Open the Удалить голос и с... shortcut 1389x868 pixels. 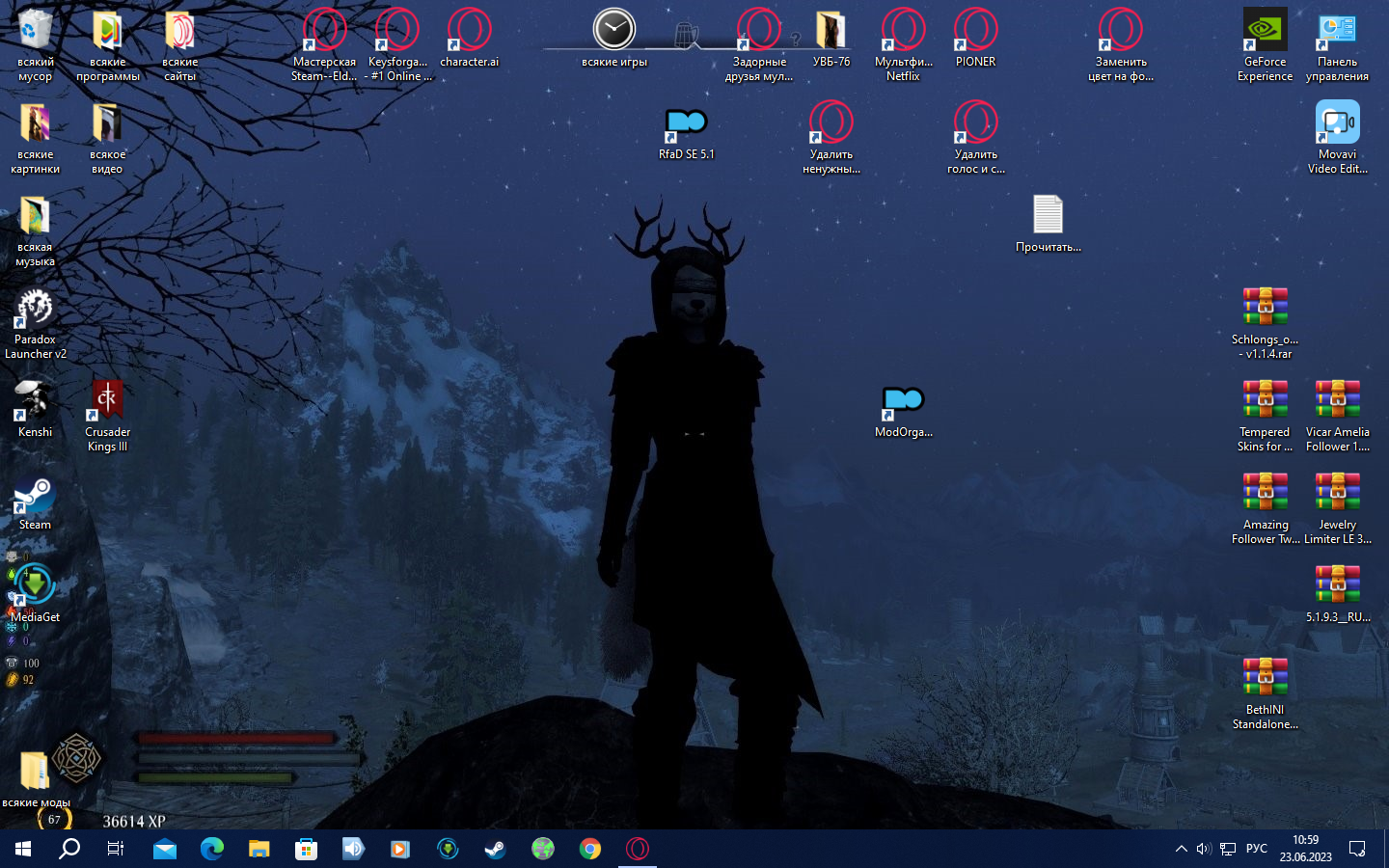click(x=975, y=137)
